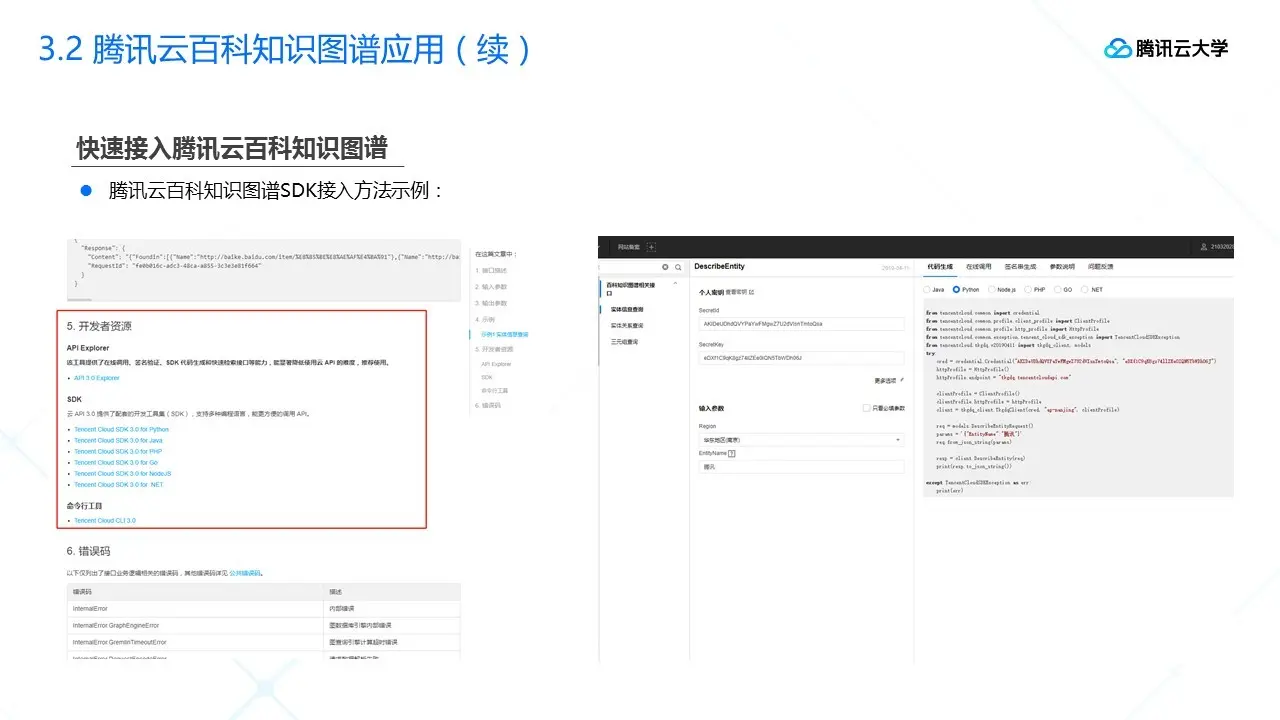Open Tencent Cloud SDK 3.0 for PHP link
This screenshot has width=1280, height=720.
click(x=118, y=451)
